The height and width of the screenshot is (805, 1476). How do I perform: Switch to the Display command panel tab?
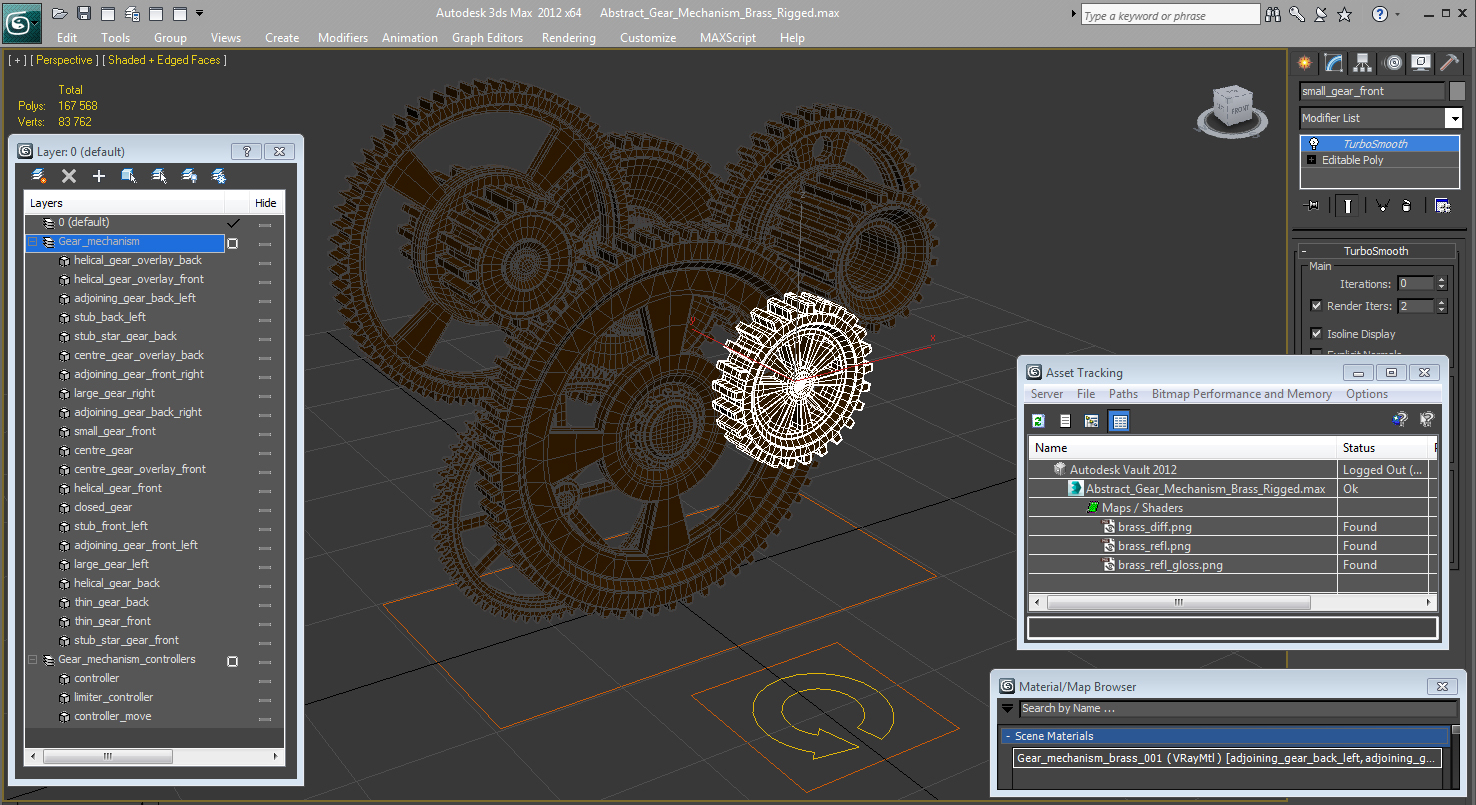tap(1421, 63)
